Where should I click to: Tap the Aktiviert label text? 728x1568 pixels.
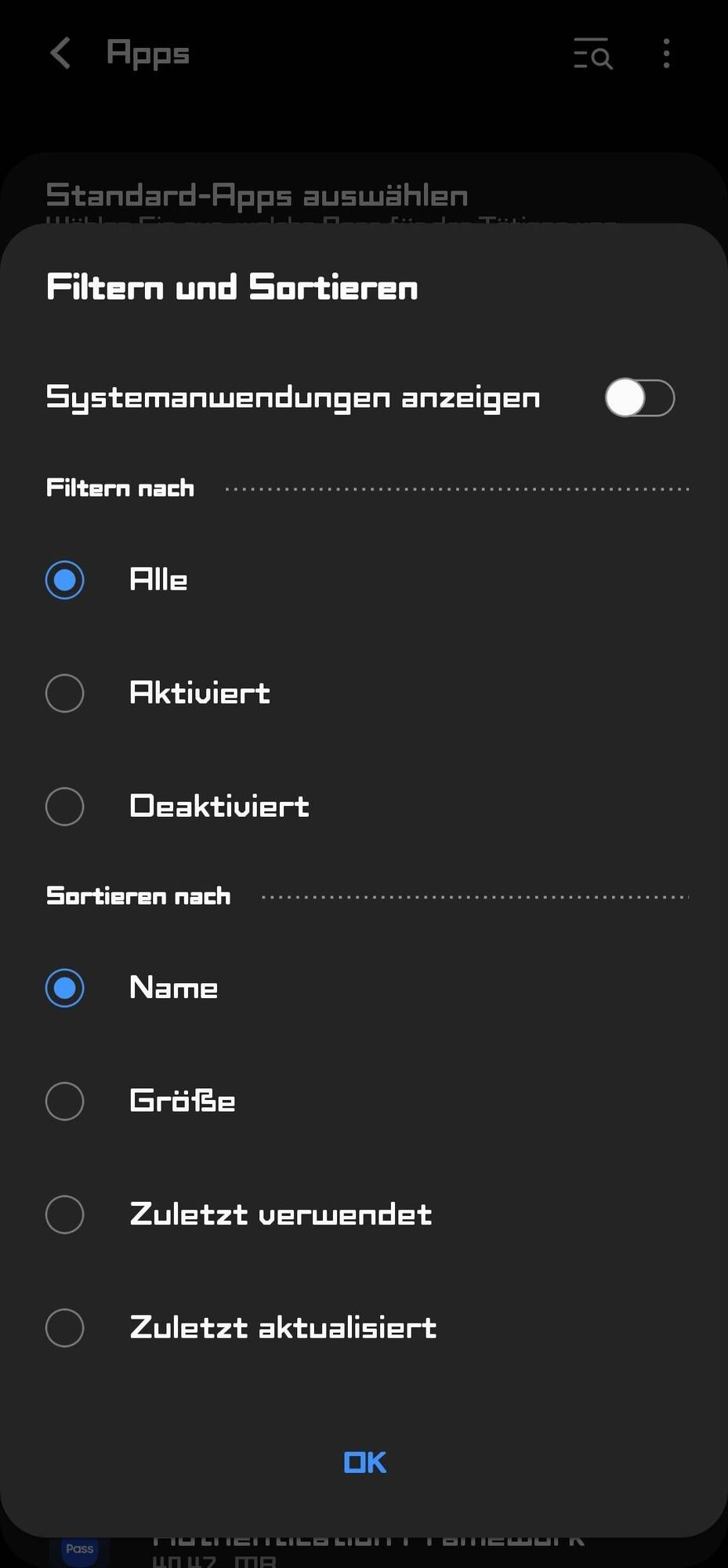(200, 693)
